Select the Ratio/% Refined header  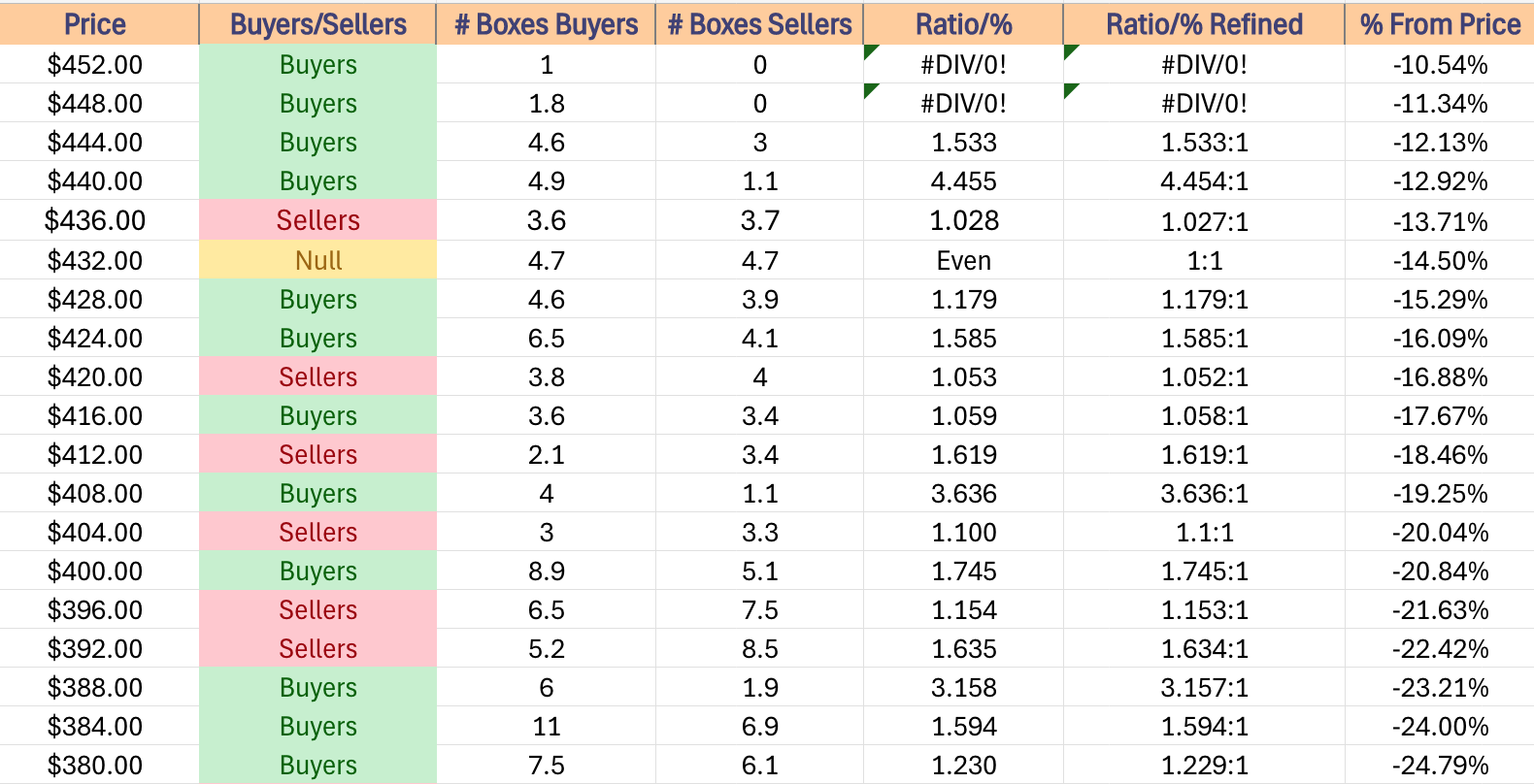[1205, 24]
